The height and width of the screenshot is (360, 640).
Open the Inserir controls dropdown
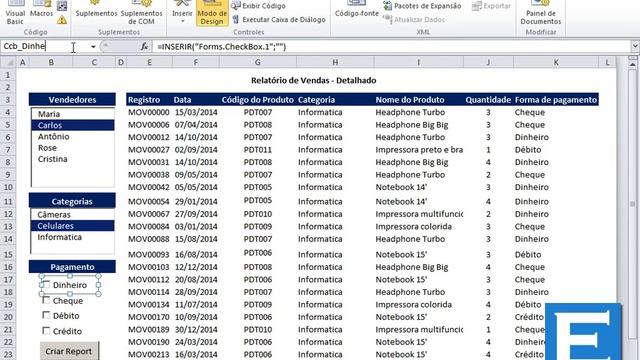point(182,12)
